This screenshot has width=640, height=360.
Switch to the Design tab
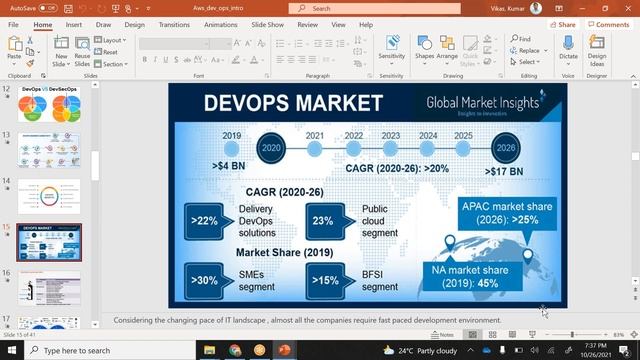(x=135, y=24)
